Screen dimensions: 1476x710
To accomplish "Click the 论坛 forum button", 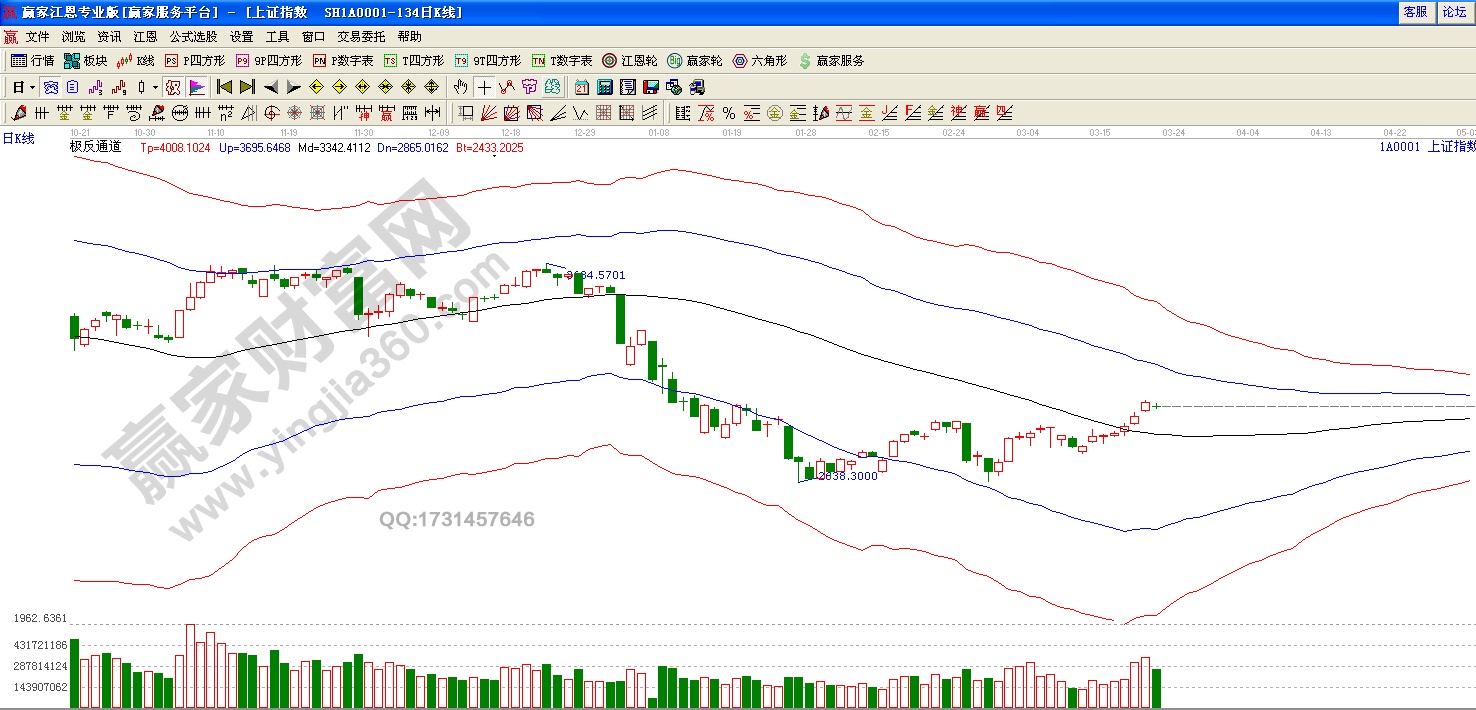I will [x=1454, y=12].
